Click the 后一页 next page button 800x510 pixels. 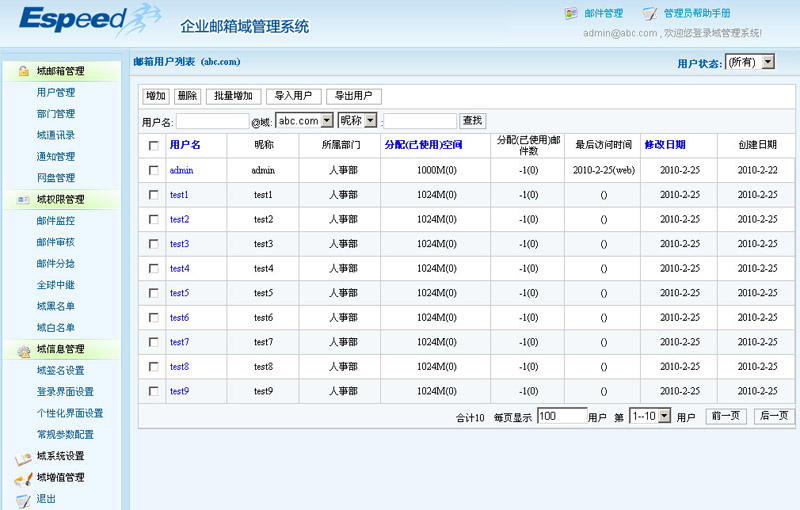tap(773, 416)
